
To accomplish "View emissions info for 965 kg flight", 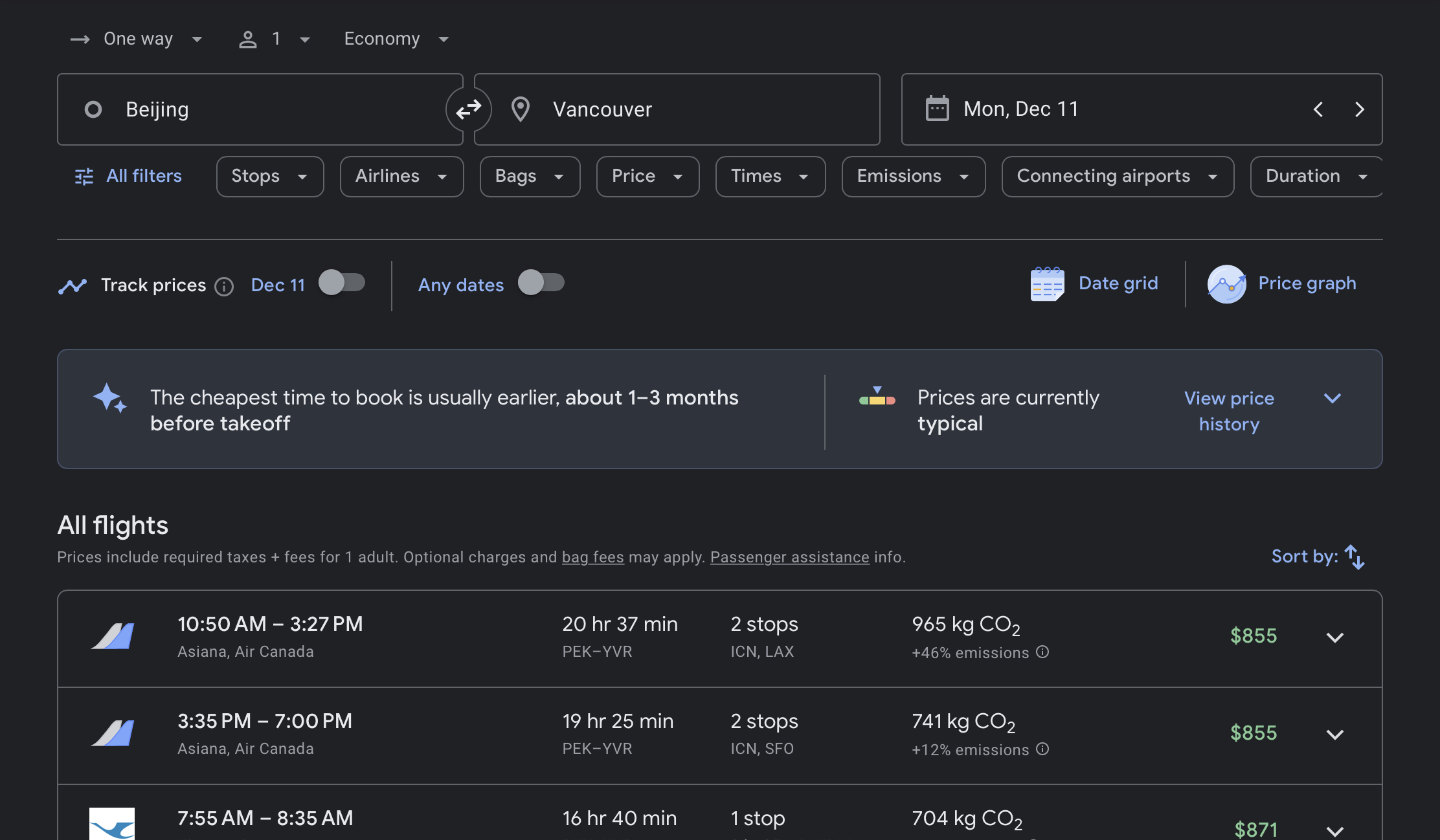I will (x=1042, y=652).
